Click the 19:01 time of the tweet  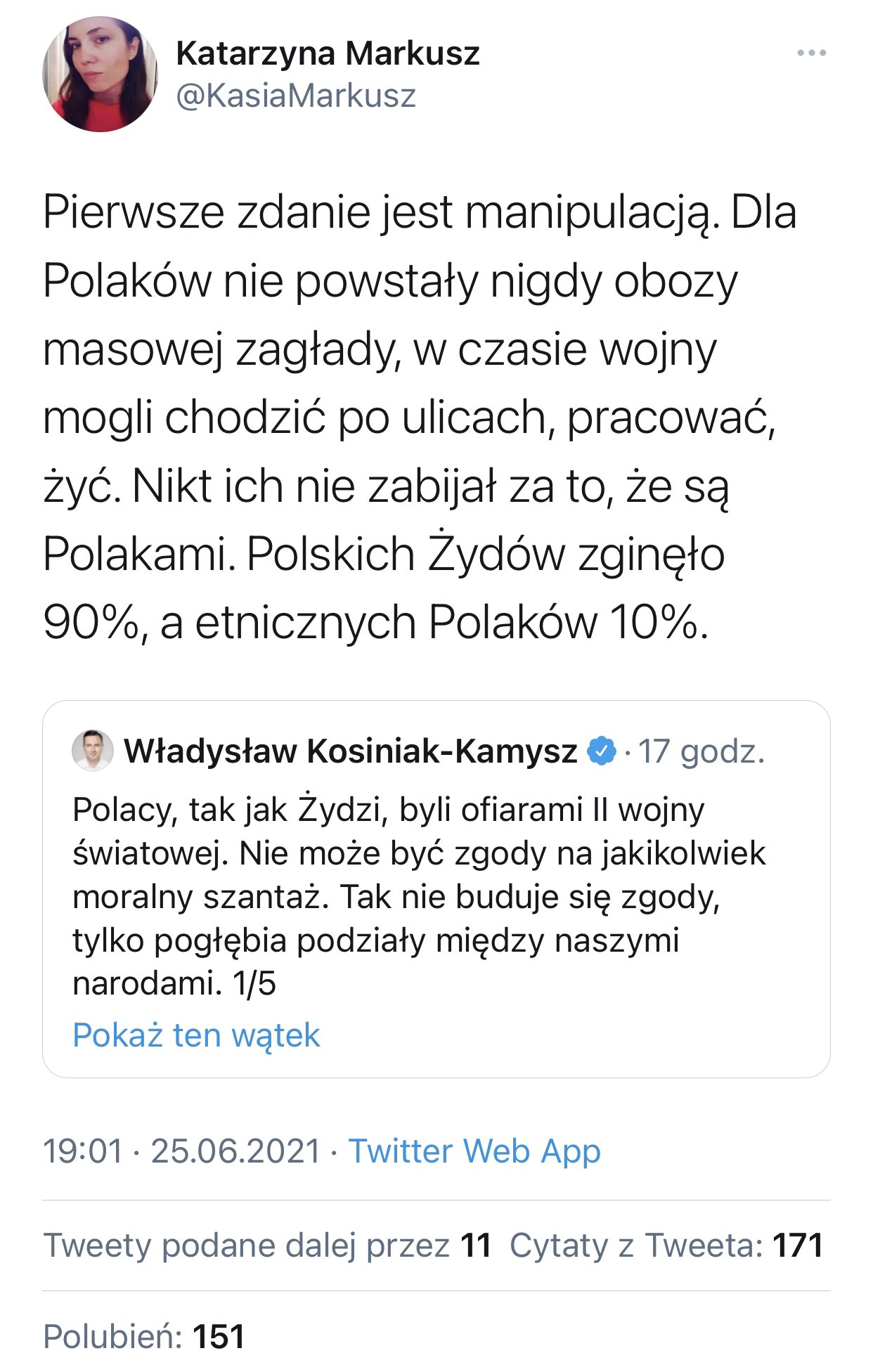[x=83, y=1151]
